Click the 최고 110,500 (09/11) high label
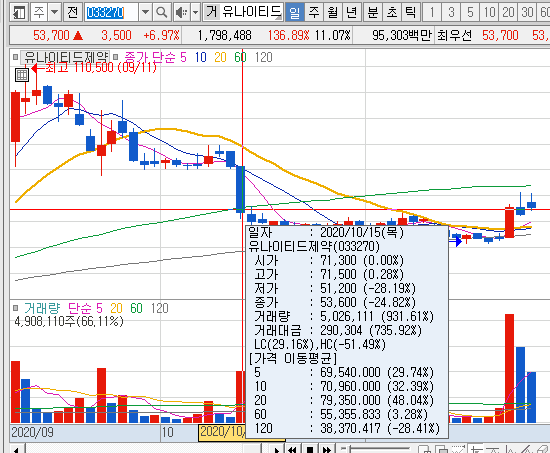The image size is (550, 453). pos(101,67)
